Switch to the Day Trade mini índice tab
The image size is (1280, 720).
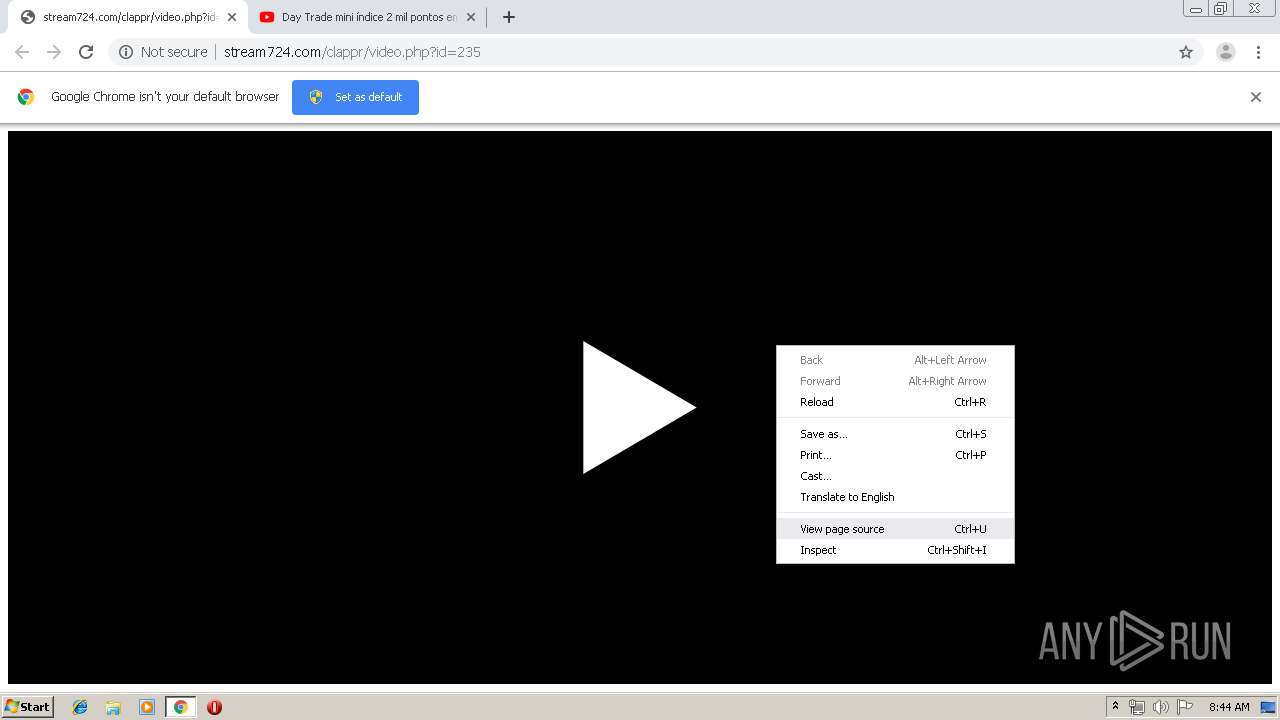coord(366,17)
